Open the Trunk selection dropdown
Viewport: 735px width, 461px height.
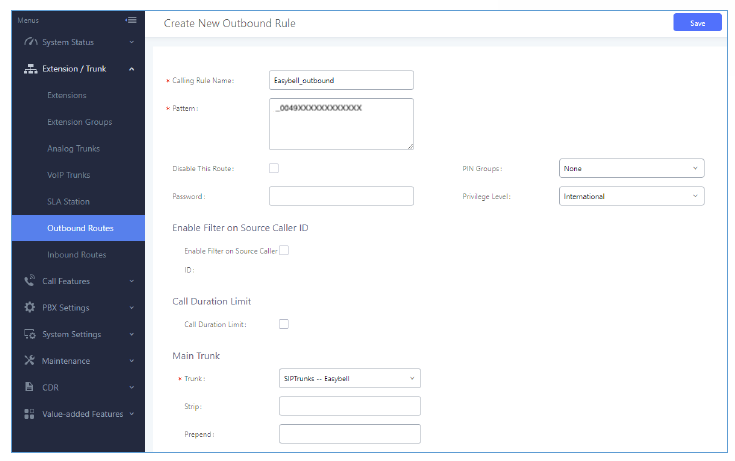pos(349,378)
